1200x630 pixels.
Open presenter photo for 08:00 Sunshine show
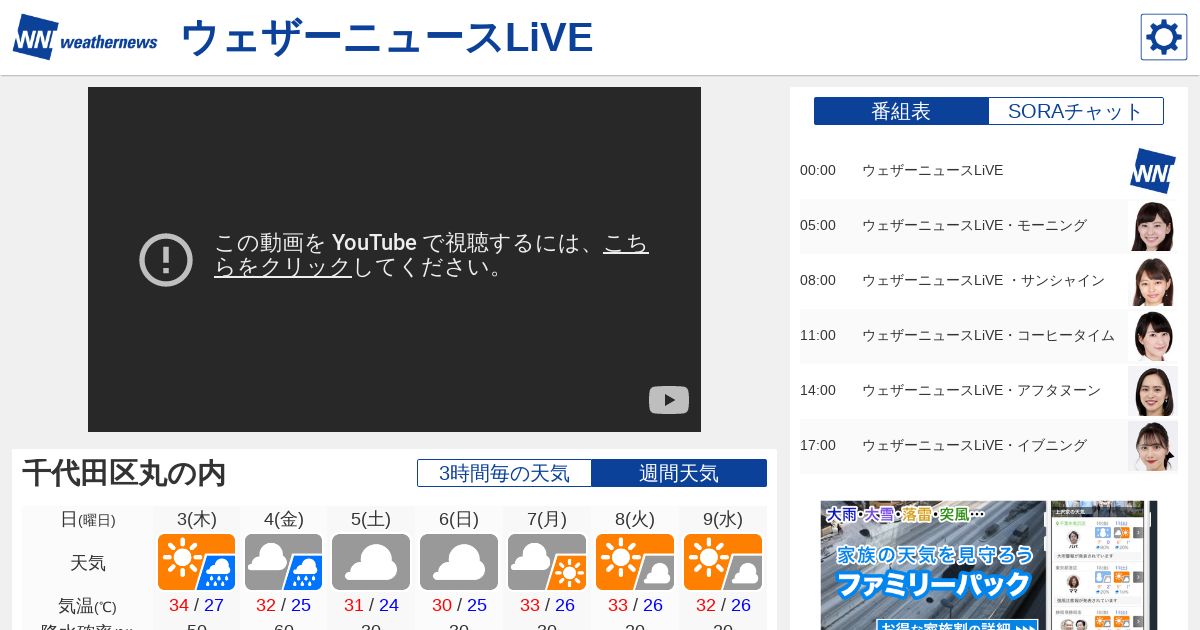(x=1153, y=281)
